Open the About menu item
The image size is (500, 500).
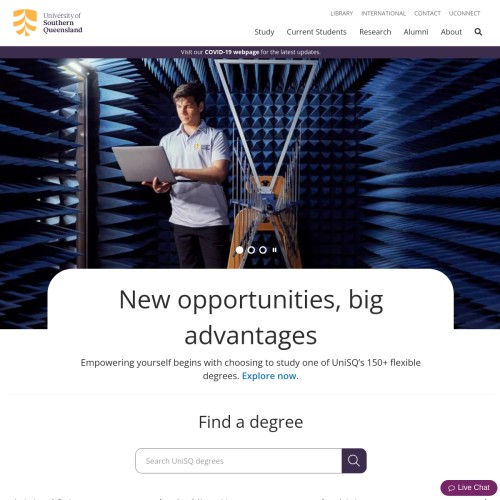tap(451, 32)
